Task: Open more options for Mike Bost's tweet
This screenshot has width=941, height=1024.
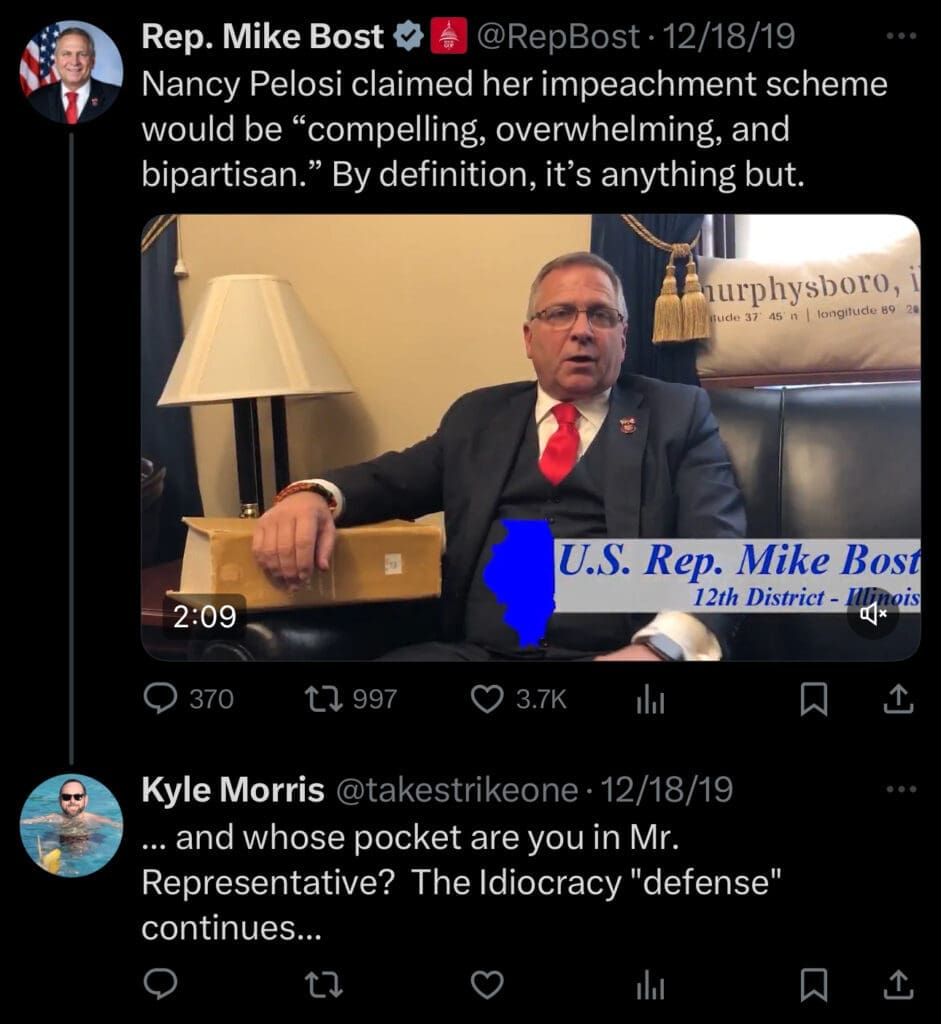Action: [x=901, y=37]
